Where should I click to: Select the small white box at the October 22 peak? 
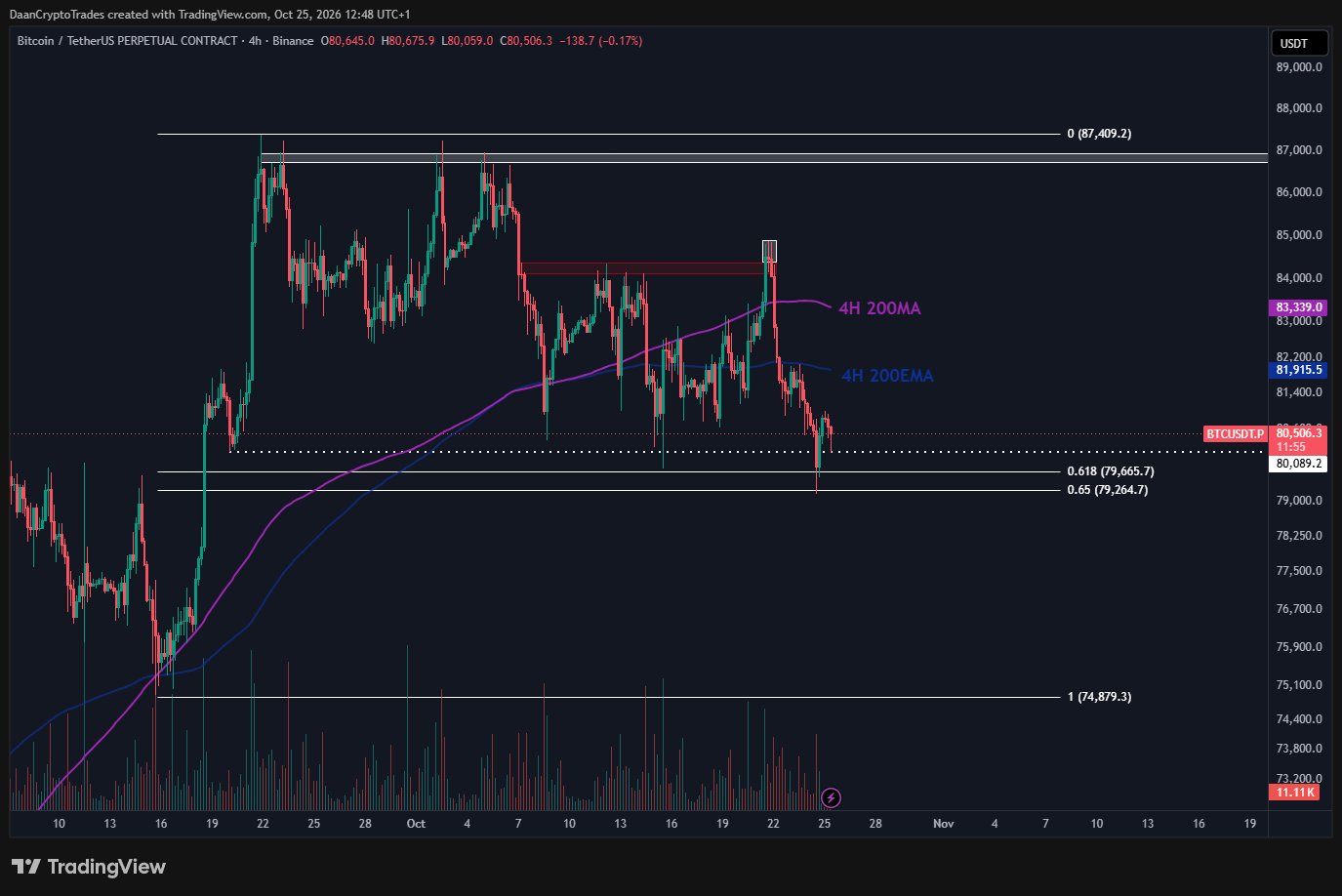coord(769,251)
